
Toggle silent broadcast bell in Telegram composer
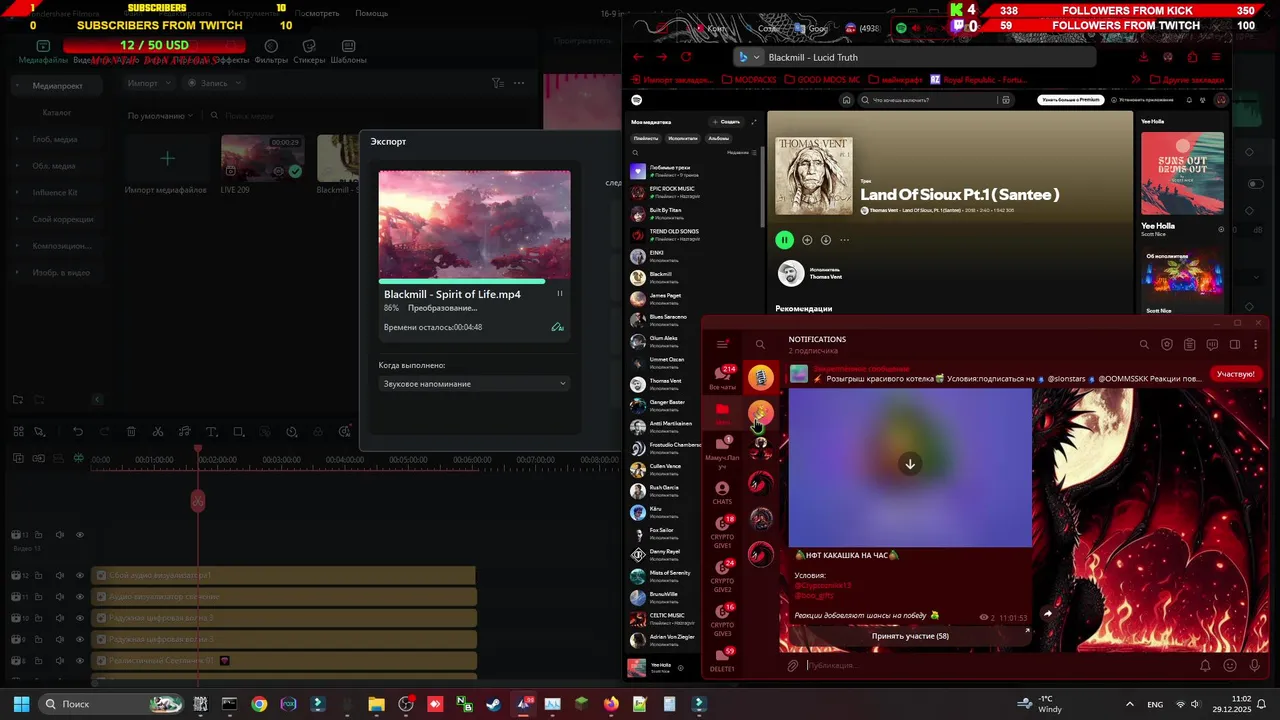1205,665
